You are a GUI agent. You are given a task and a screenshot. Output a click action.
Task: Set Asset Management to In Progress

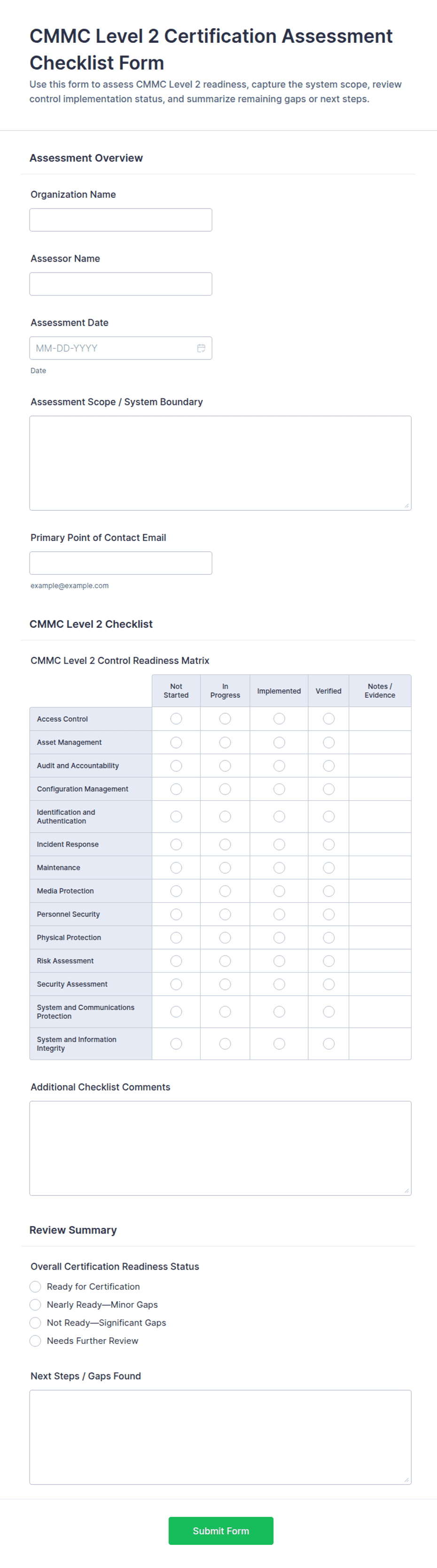pyautogui.click(x=225, y=742)
